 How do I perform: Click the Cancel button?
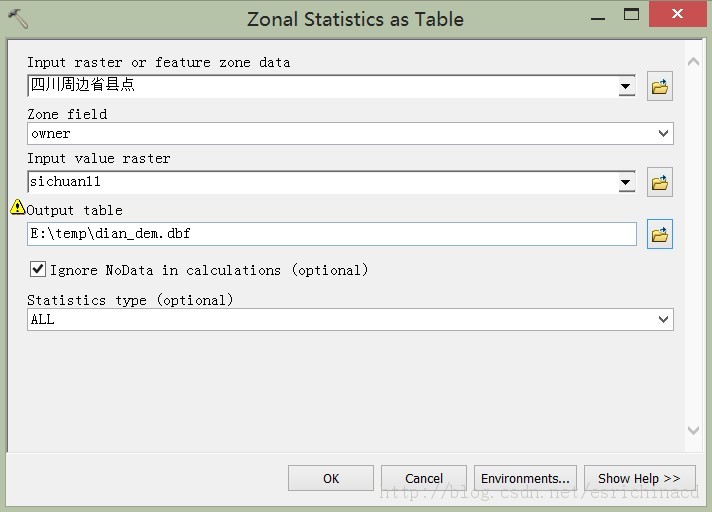pos(424,478)
